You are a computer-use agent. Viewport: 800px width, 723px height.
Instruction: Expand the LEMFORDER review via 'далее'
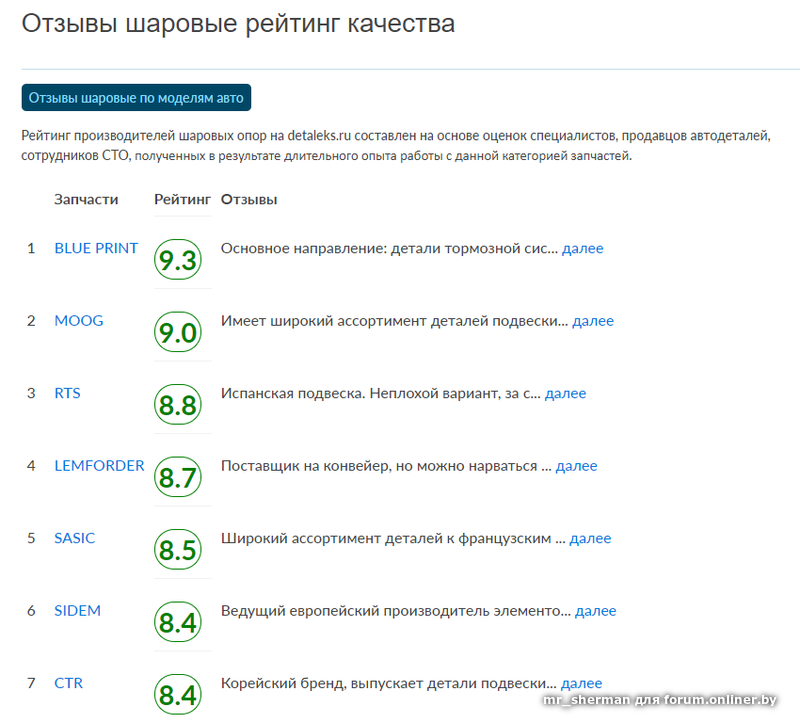[x=578, y=465]
